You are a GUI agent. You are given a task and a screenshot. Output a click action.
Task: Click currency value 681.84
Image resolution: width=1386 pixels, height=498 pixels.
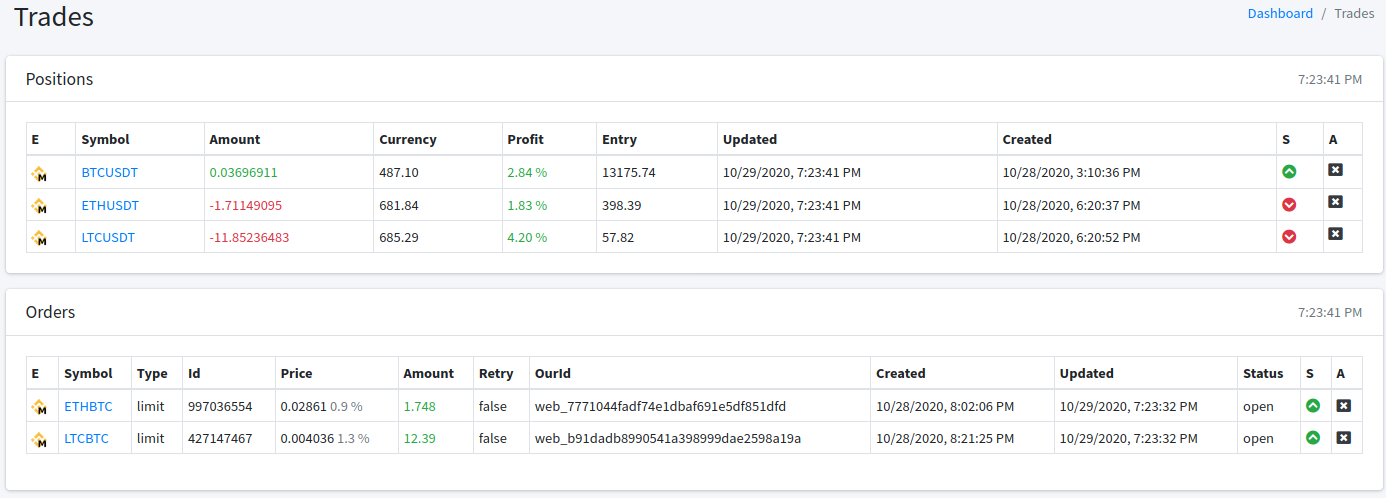click(x=399, y=205)
